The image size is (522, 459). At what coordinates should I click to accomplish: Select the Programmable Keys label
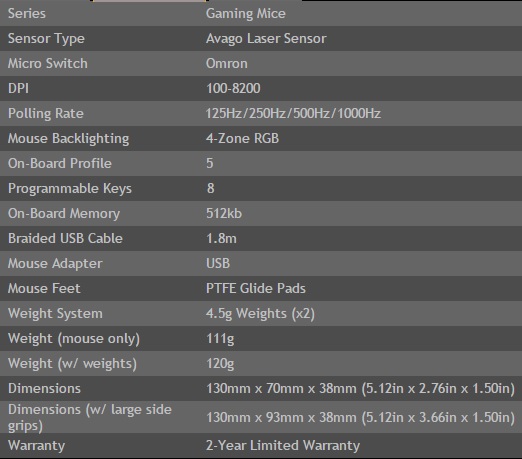[70, 189]
